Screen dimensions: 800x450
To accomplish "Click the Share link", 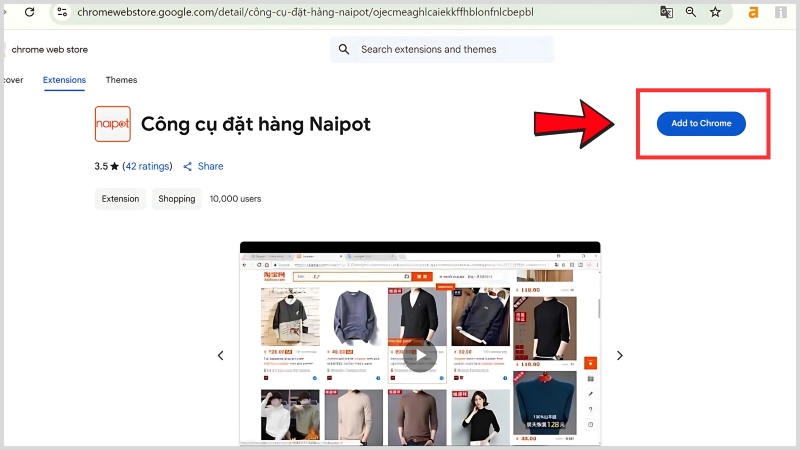I will coord(210,166).
